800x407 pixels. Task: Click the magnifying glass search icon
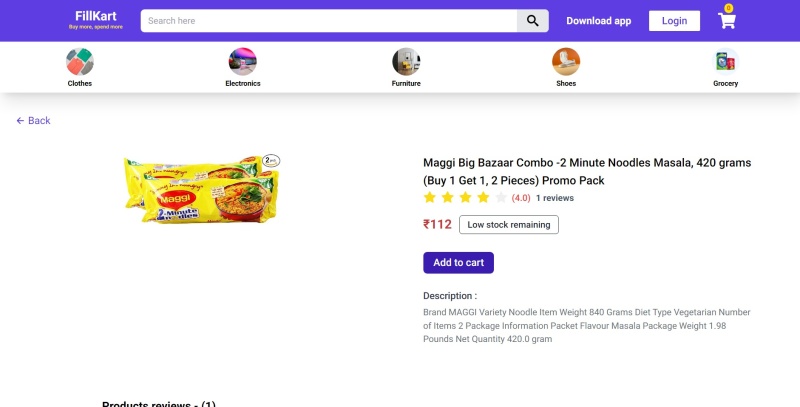(x=533, y=21)
